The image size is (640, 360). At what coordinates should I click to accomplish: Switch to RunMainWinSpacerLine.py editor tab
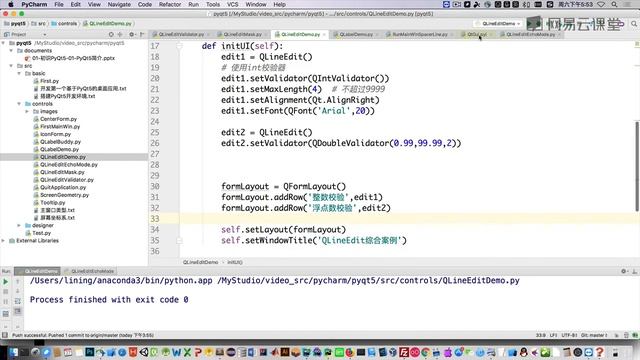click(x=420, y=34)
